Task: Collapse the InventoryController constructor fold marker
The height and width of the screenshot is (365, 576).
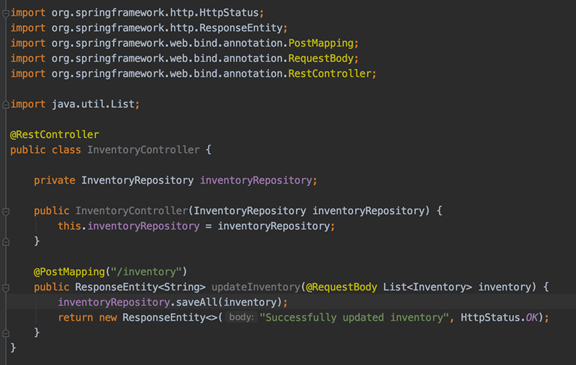Action: [x=6, y=212]
